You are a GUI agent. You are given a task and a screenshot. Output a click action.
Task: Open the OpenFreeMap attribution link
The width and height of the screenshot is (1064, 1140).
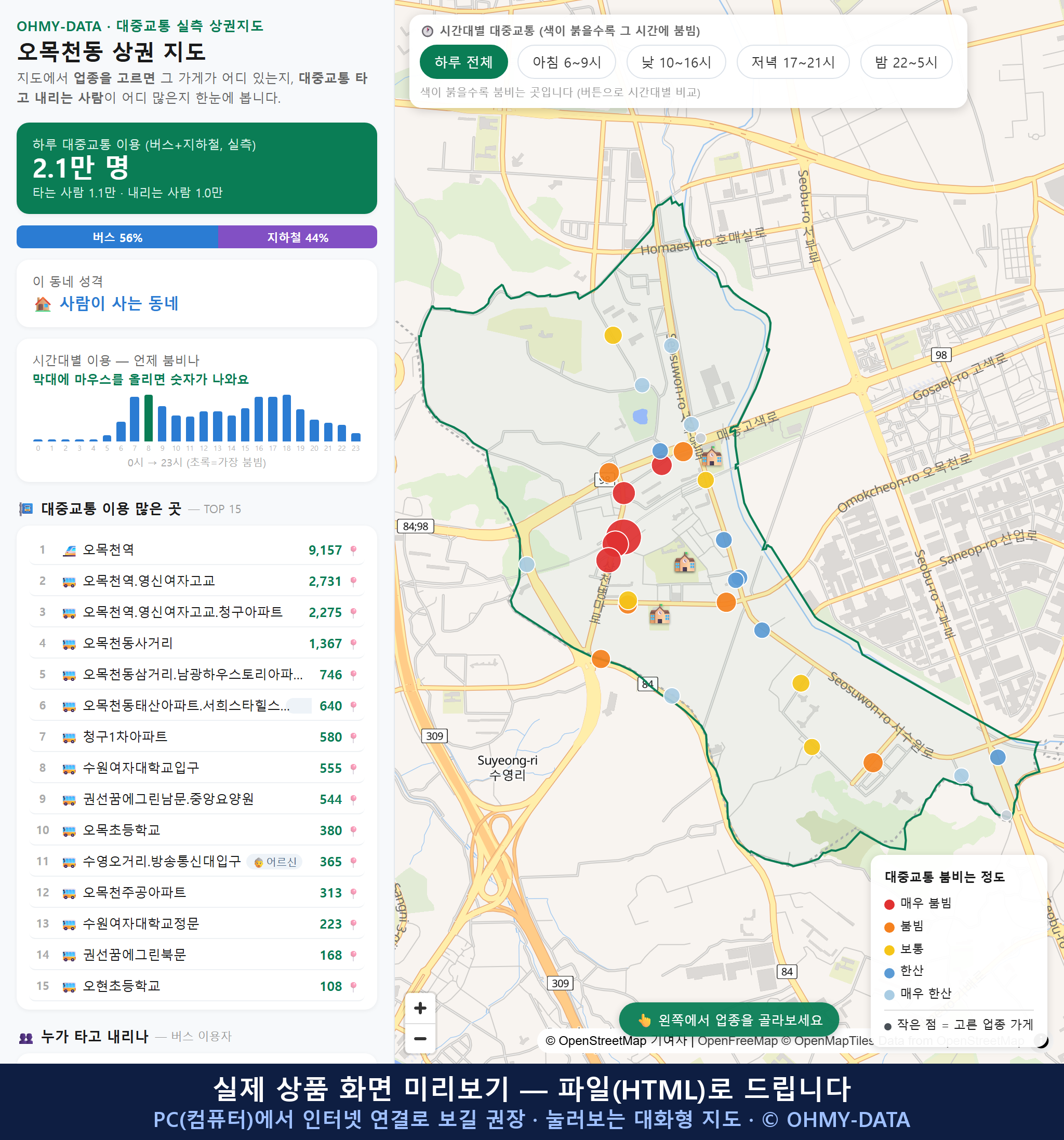(x=738, y=1041)
